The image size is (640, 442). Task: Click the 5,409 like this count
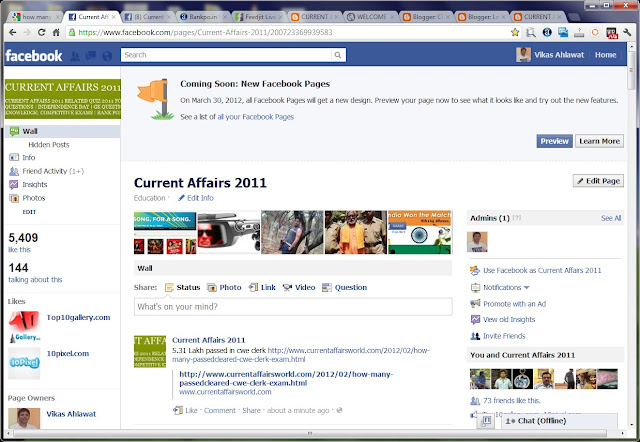pyautogui.click(x=23, y=242)
